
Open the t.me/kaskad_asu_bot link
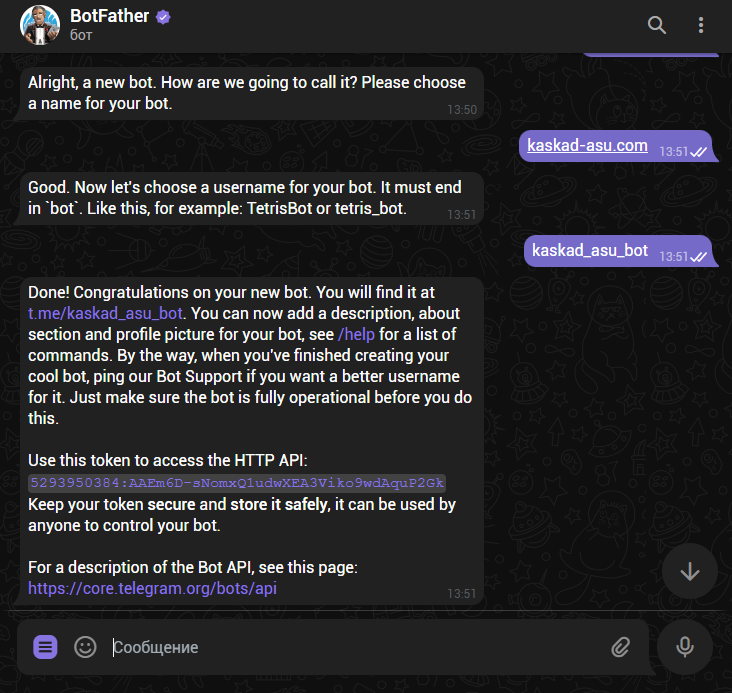click(x=105, y=313)
